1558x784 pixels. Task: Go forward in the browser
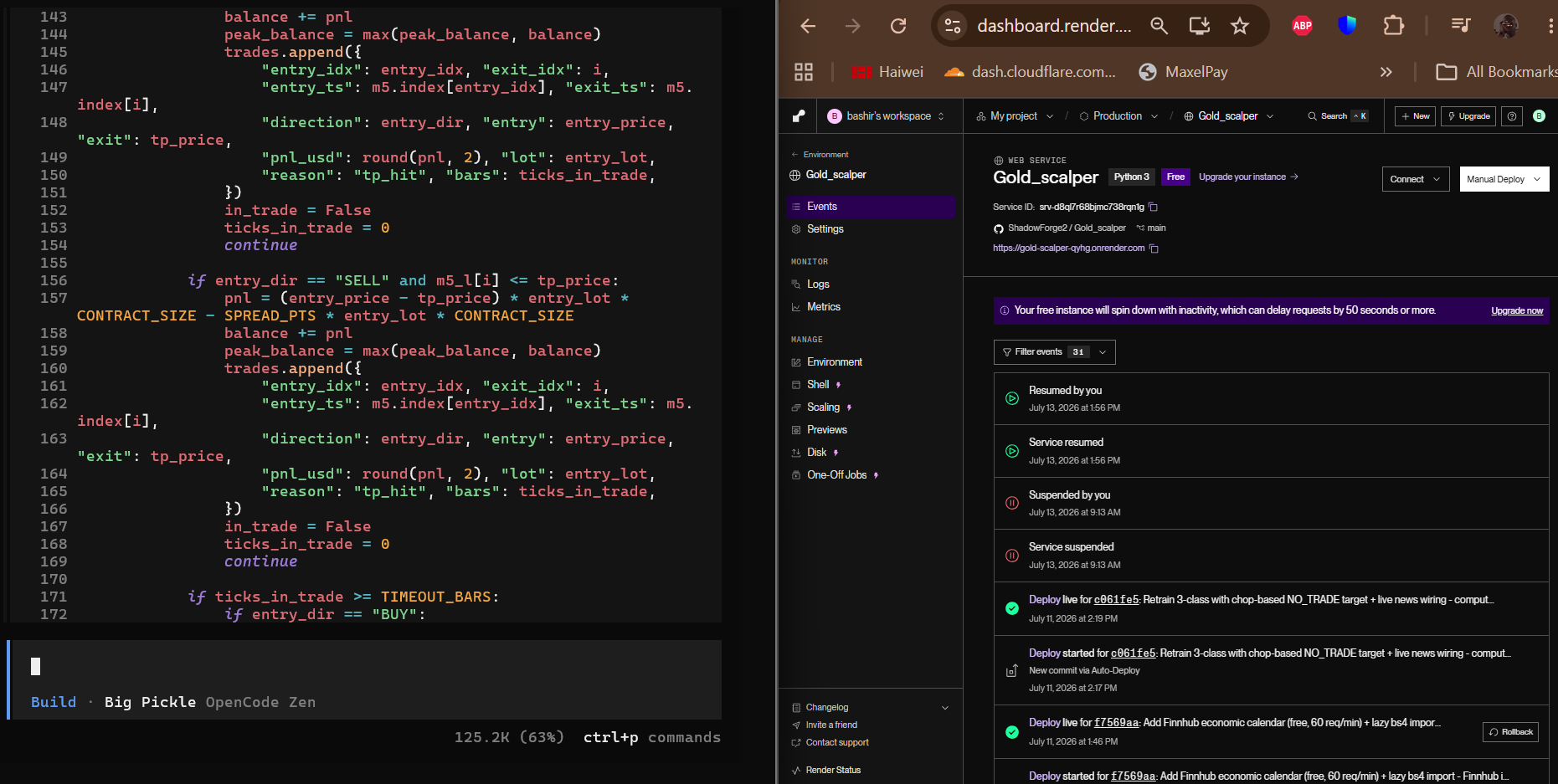852,26
